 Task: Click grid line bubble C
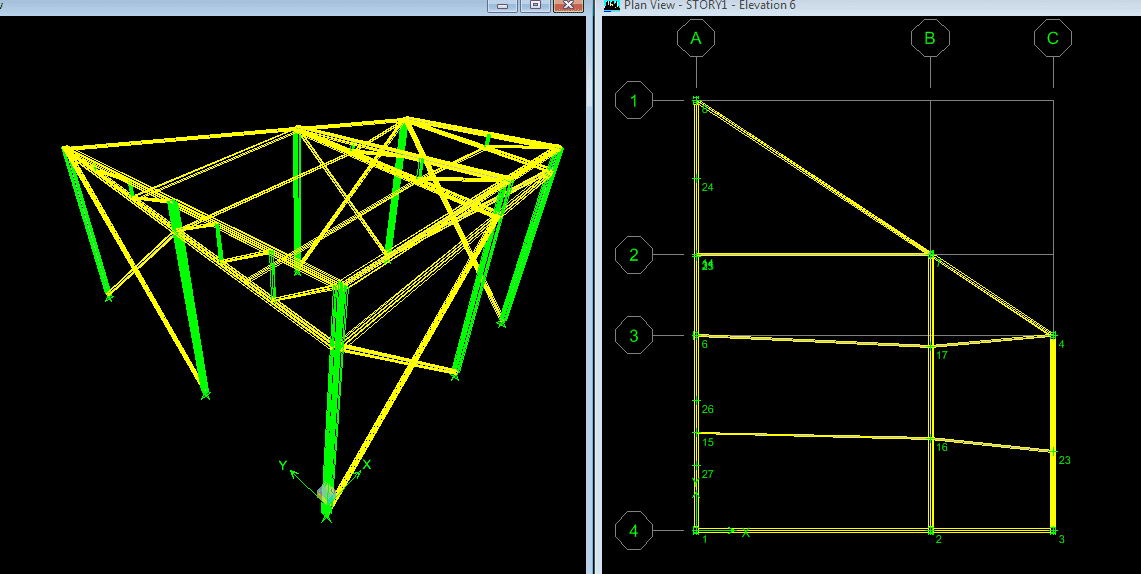click(1053, 38)
